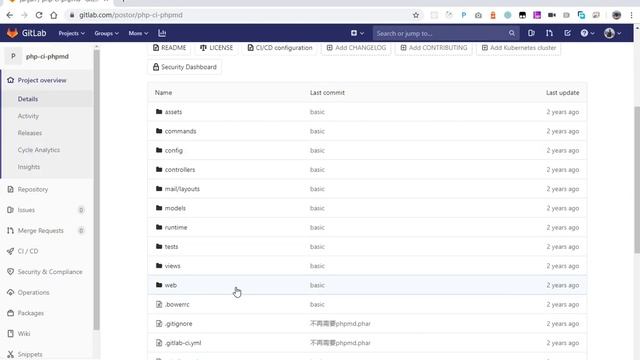
Task: Click the search magnifier icon
Action: (x=511, y=33)
